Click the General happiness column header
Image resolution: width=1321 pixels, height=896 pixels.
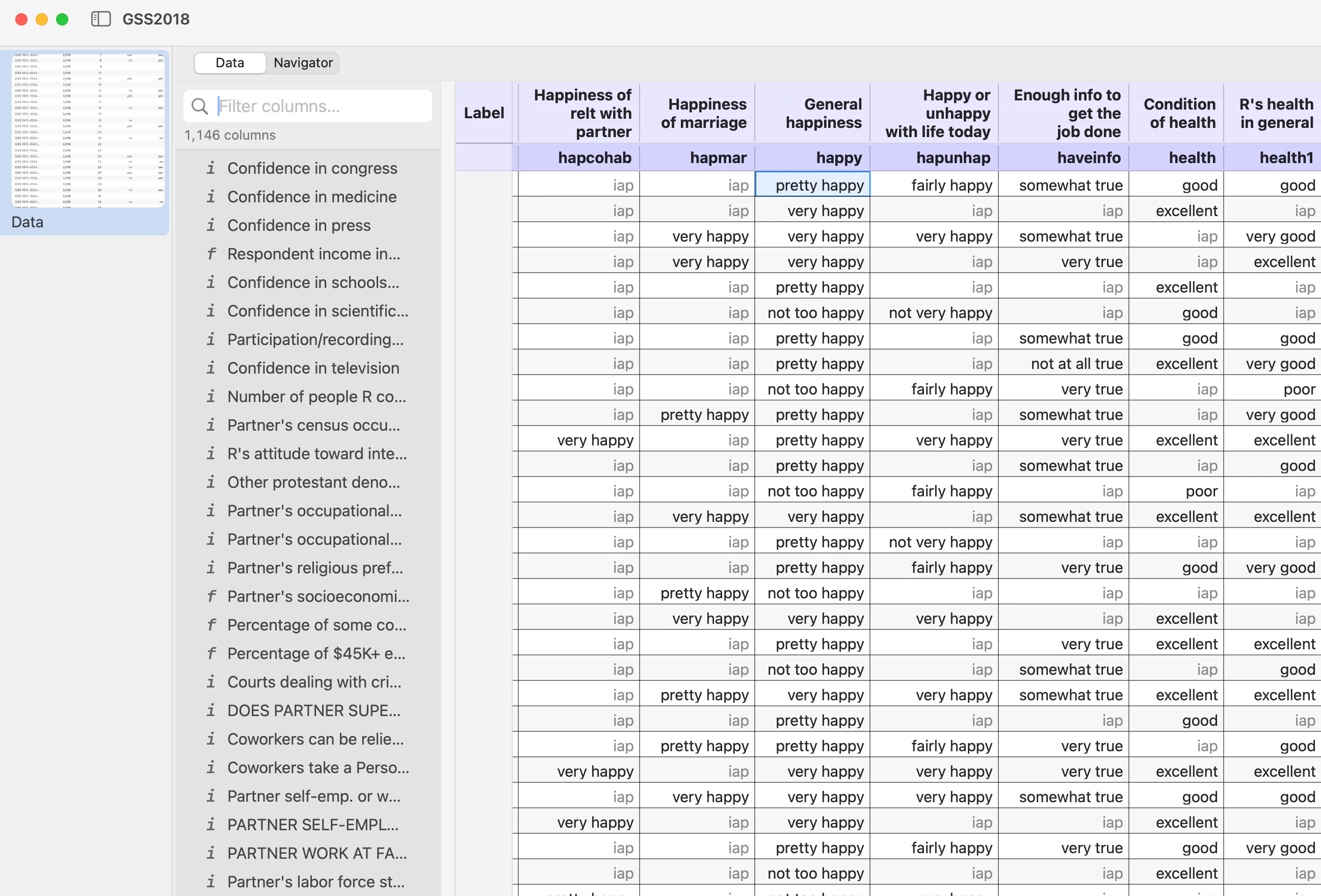[812, 113]
